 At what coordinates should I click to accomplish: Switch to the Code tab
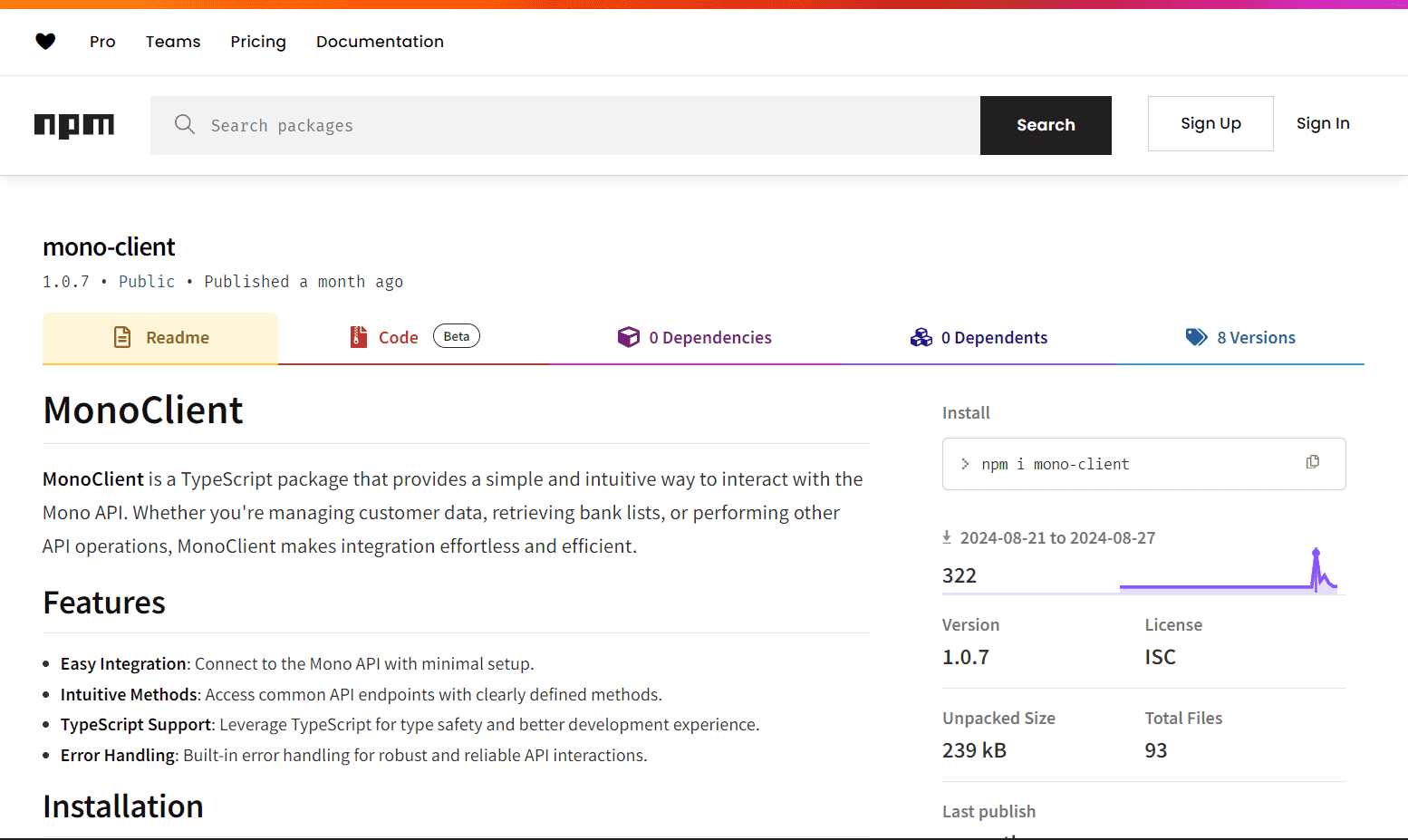point(399,336)
